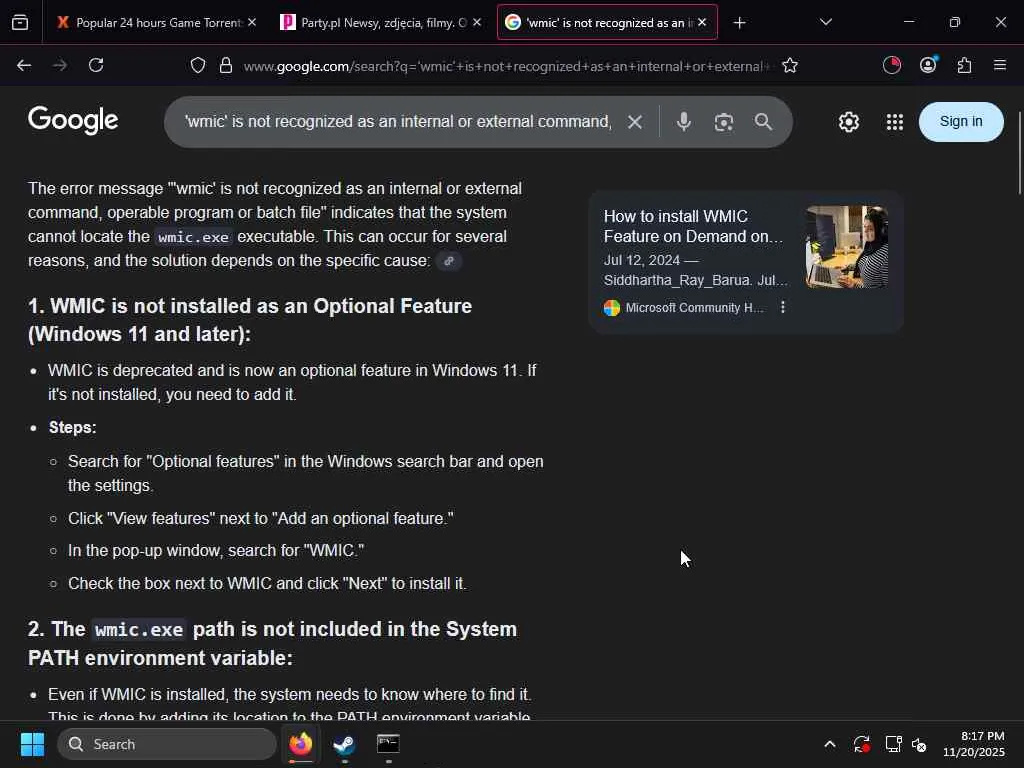The image size is (1024, 768).
Task: Open How to install WMIC Feature article
Action: pos(694,226)
